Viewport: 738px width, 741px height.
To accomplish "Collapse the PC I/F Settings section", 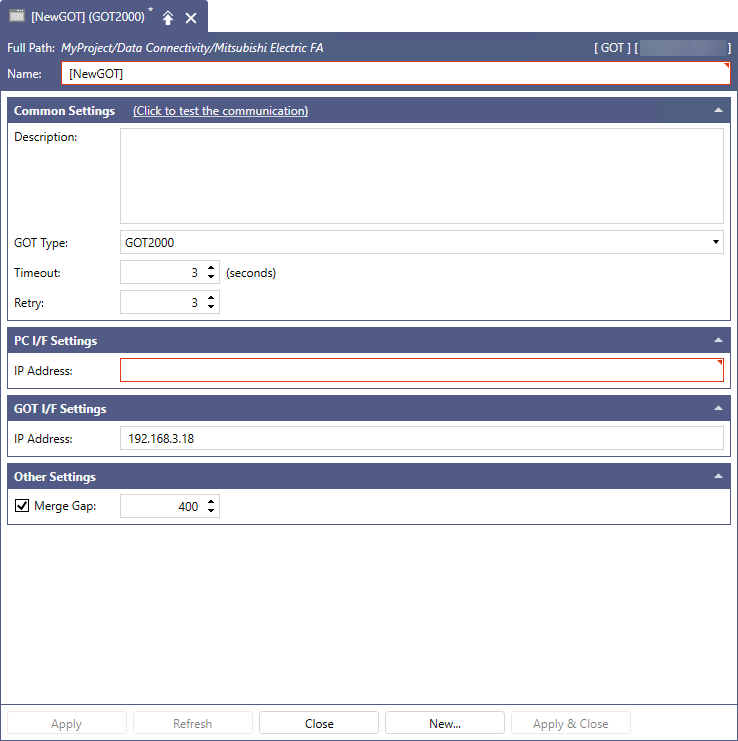I will [x=718, y=340].
